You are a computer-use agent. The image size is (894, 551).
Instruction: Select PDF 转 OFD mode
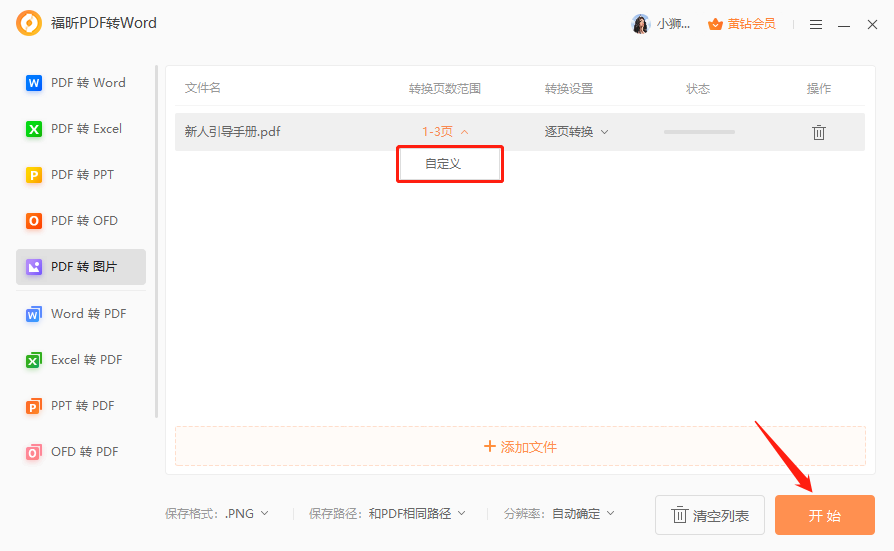(81, 221)
